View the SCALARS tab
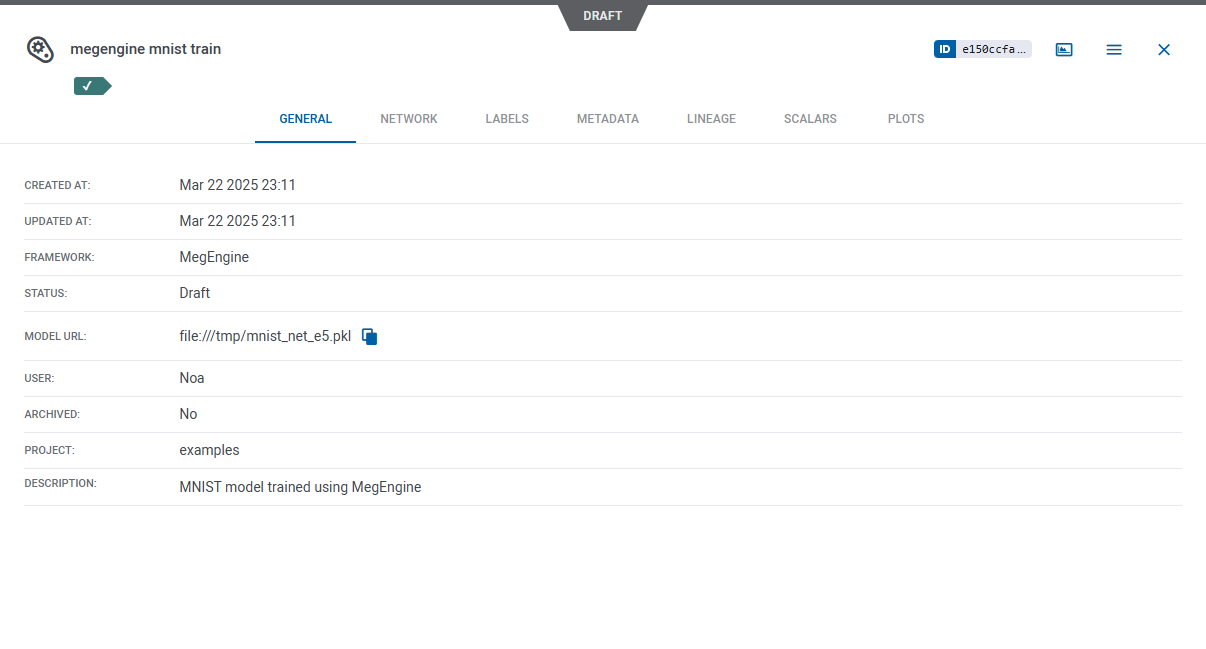The width and height of the screenshot is (1206, 649). [x=810, y=118]
